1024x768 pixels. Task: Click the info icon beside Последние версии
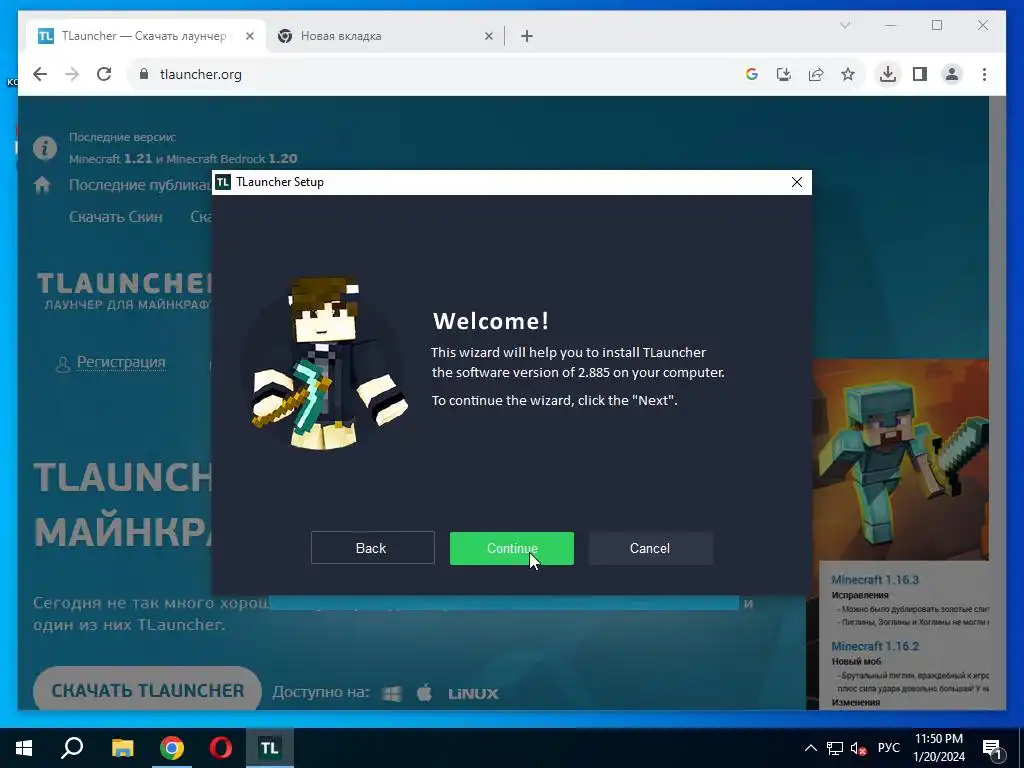click(x=45, y=148)
